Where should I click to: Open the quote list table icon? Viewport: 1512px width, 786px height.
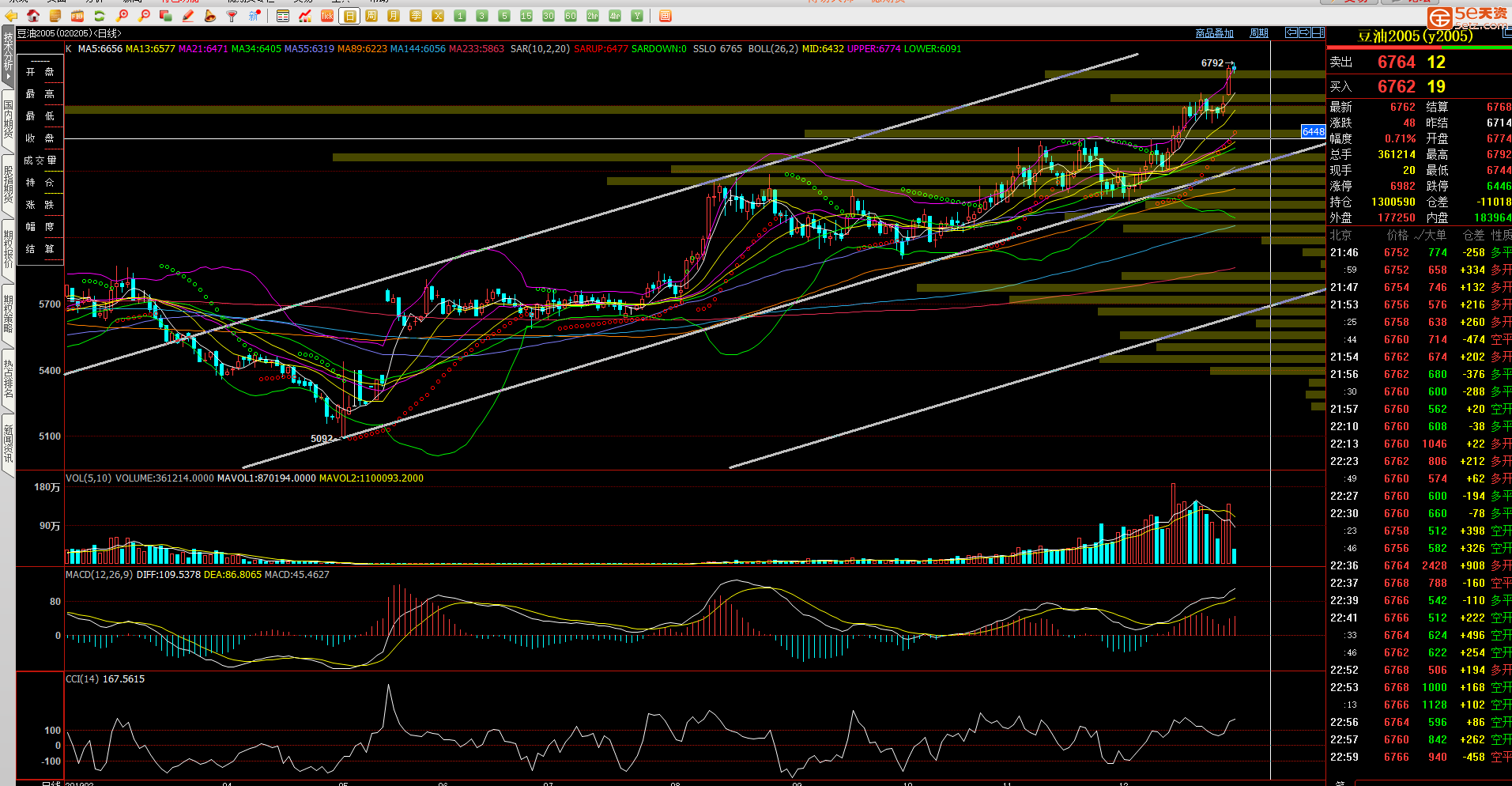pos(283,16)
